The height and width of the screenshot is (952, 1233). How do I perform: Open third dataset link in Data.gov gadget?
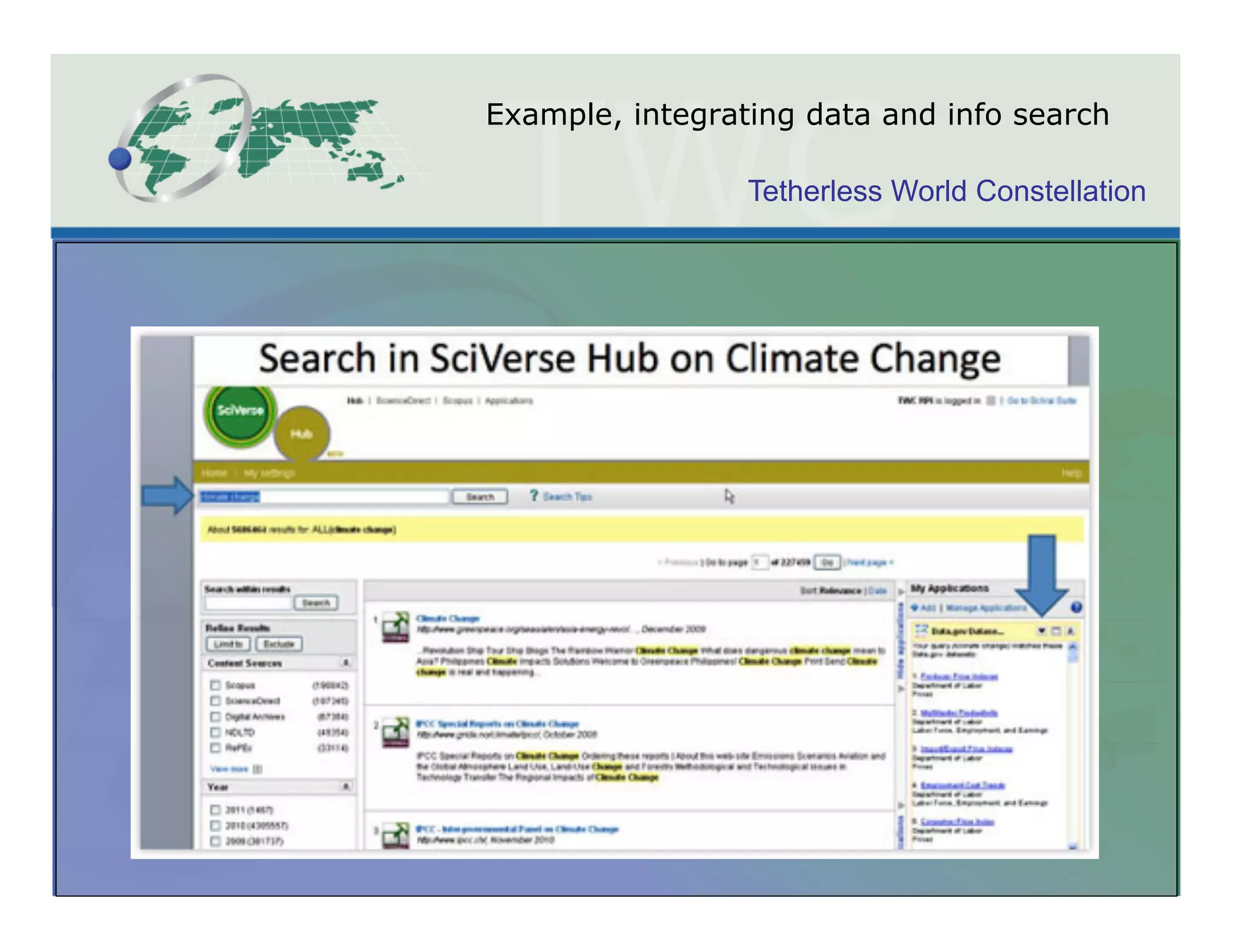(966, 749)
